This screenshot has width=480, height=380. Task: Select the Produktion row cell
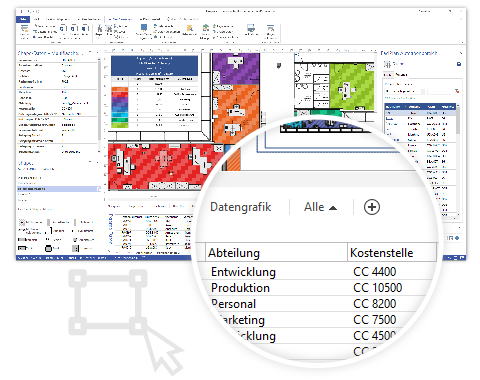(x=240, y=288)
